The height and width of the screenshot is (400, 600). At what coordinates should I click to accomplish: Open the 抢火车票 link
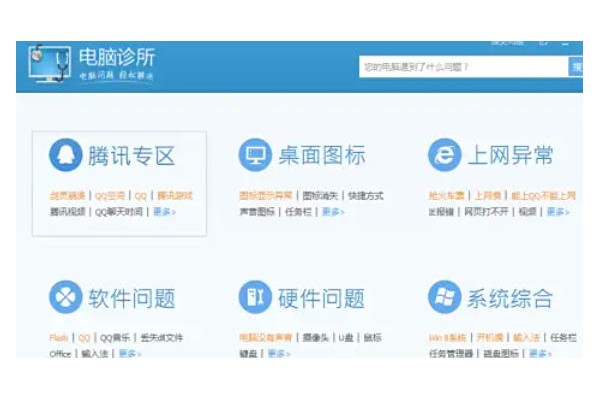446,196
